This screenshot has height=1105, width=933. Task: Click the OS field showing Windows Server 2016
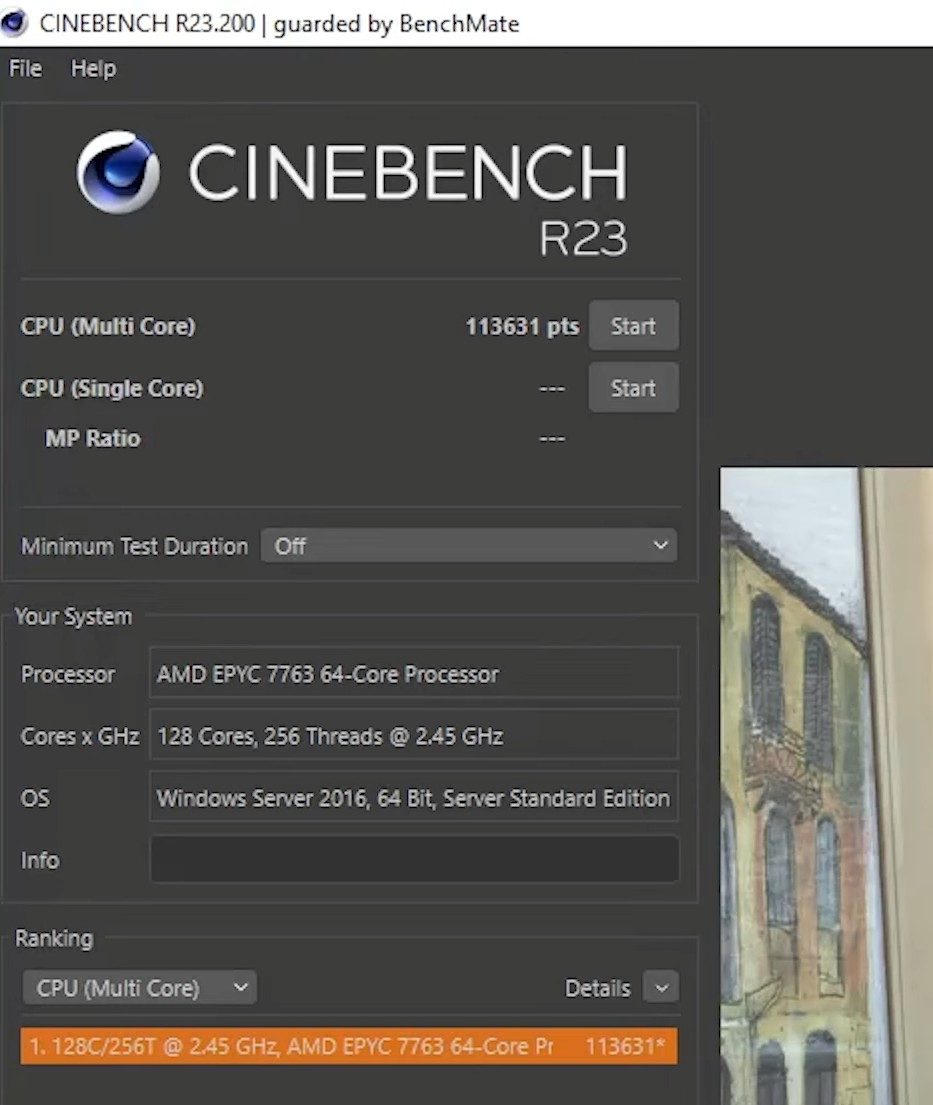(413, 798)
